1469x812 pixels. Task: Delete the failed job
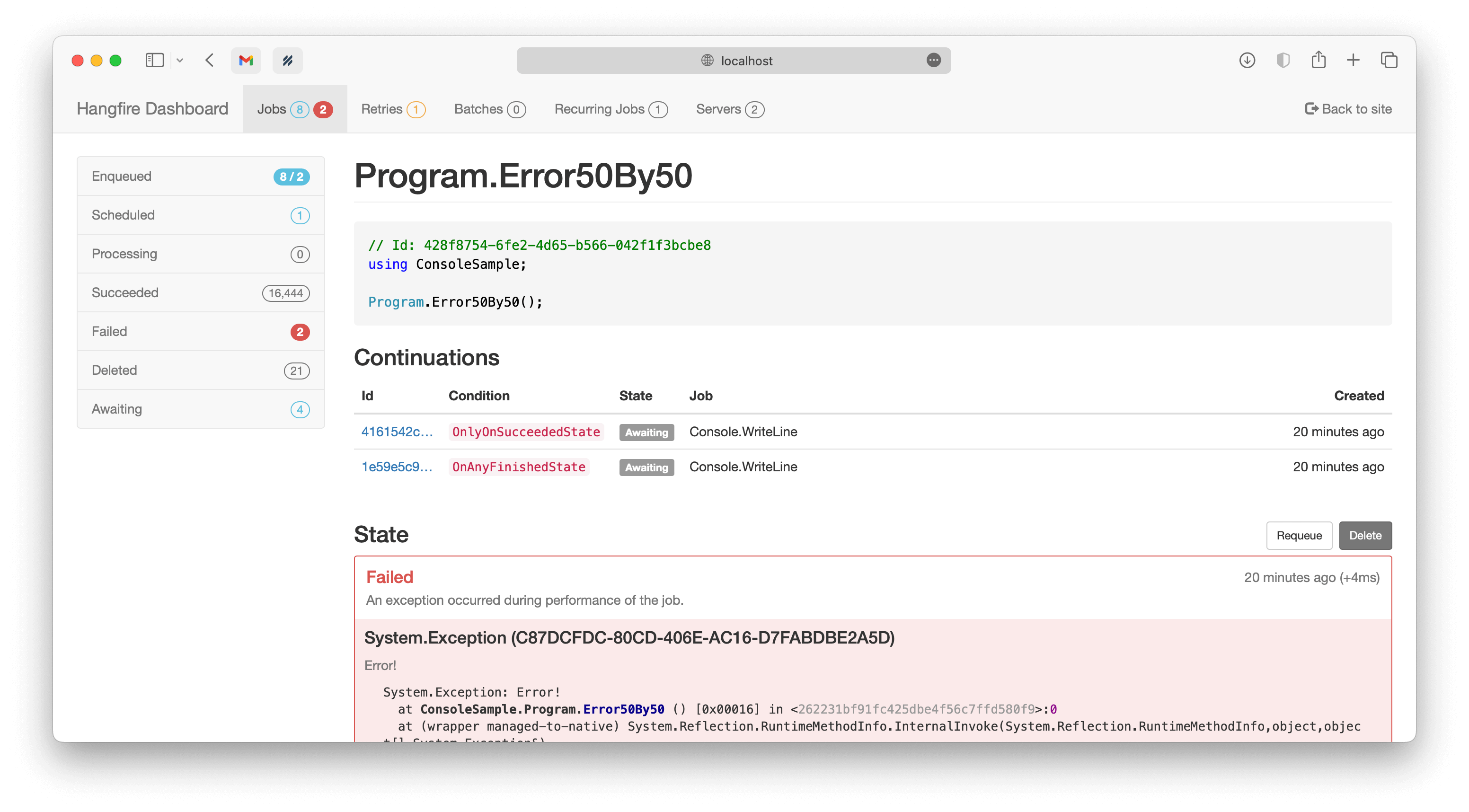(x=1365, y=536)
